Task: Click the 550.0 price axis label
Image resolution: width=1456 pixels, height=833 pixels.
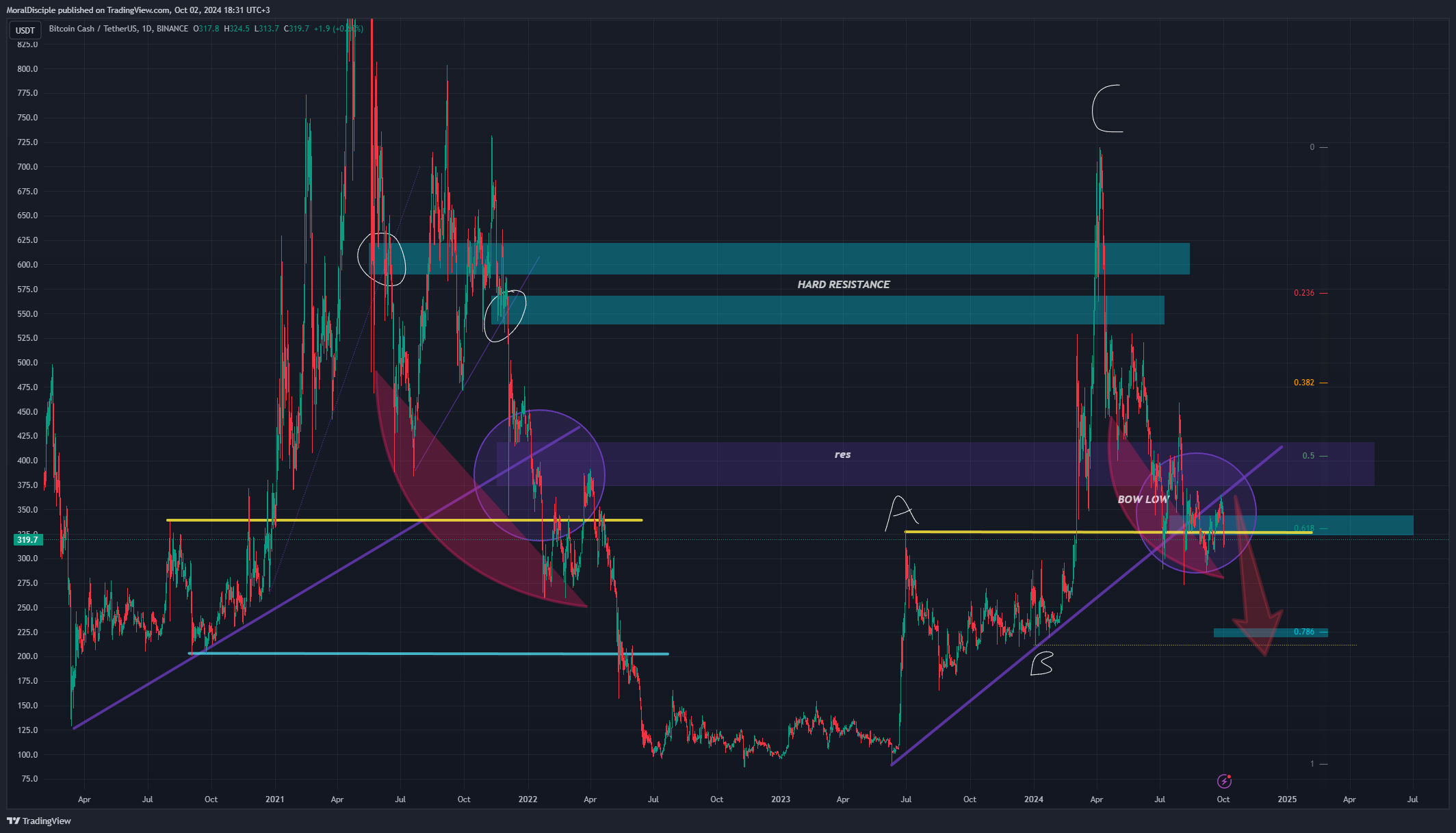Action: click(x=27, y=314)
